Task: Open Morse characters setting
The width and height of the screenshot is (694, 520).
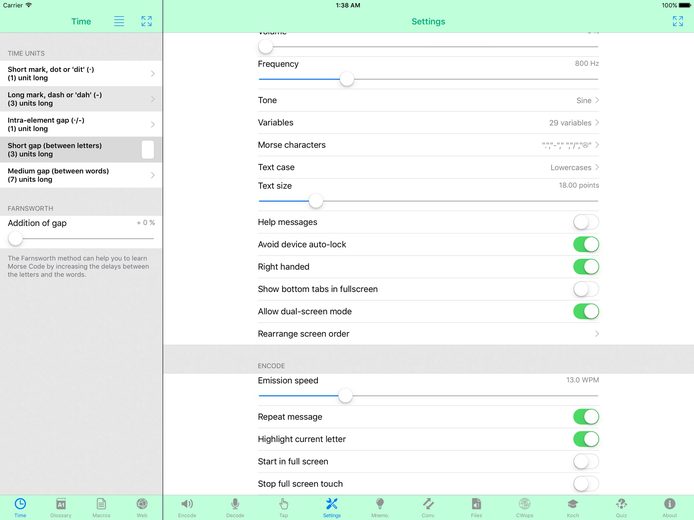Action: click(428, 145)
